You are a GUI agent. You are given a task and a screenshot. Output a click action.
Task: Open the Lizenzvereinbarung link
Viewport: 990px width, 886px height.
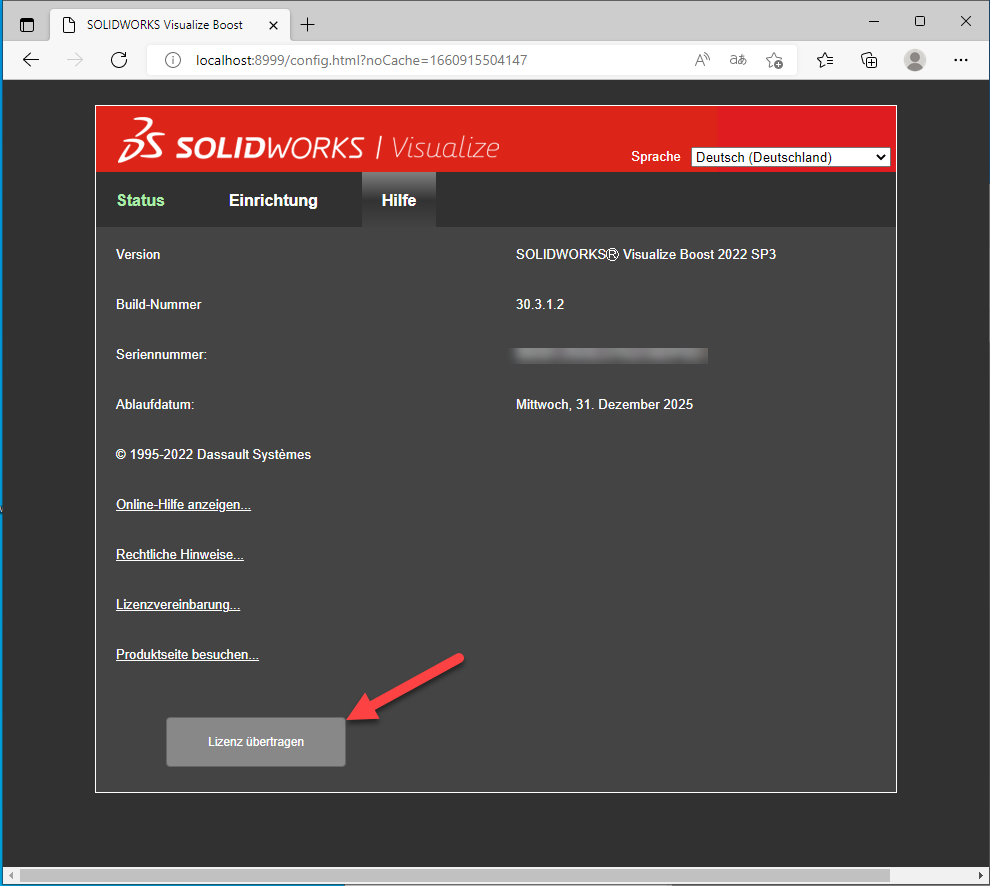178,605
